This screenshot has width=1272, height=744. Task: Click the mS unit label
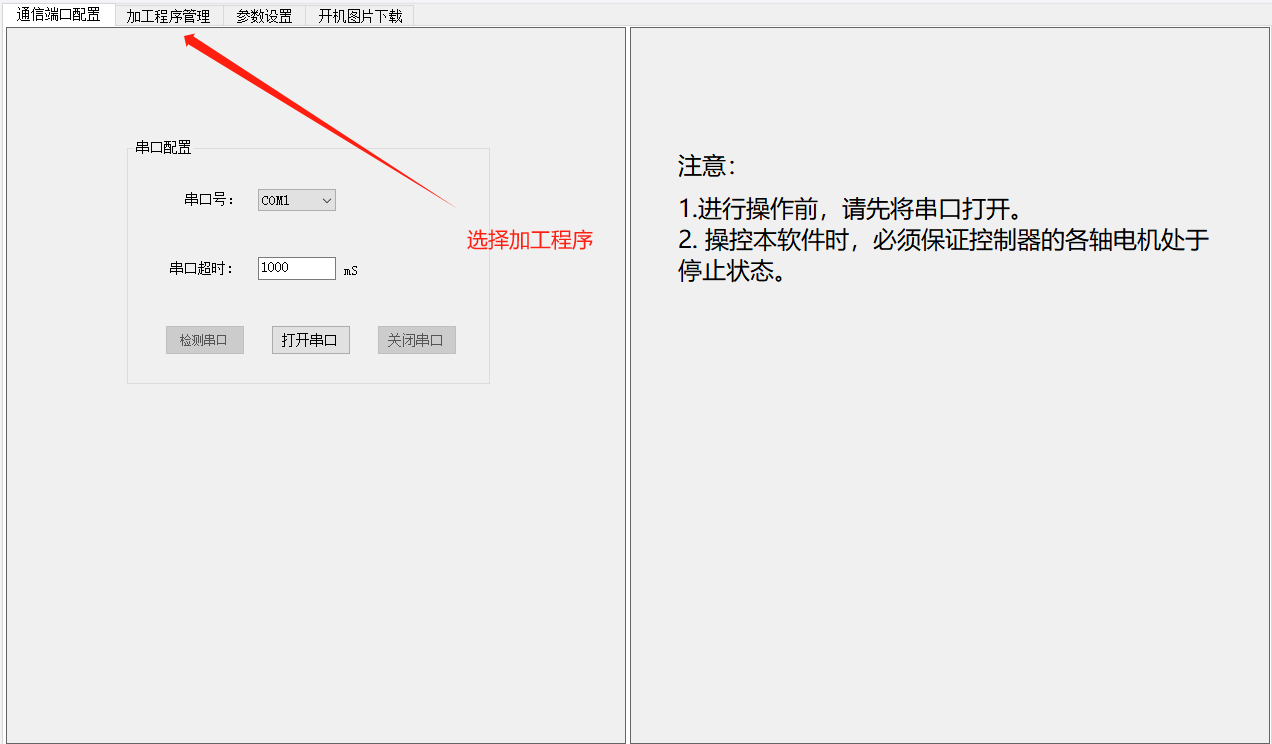pyautogui.click(x=351, y=270)
